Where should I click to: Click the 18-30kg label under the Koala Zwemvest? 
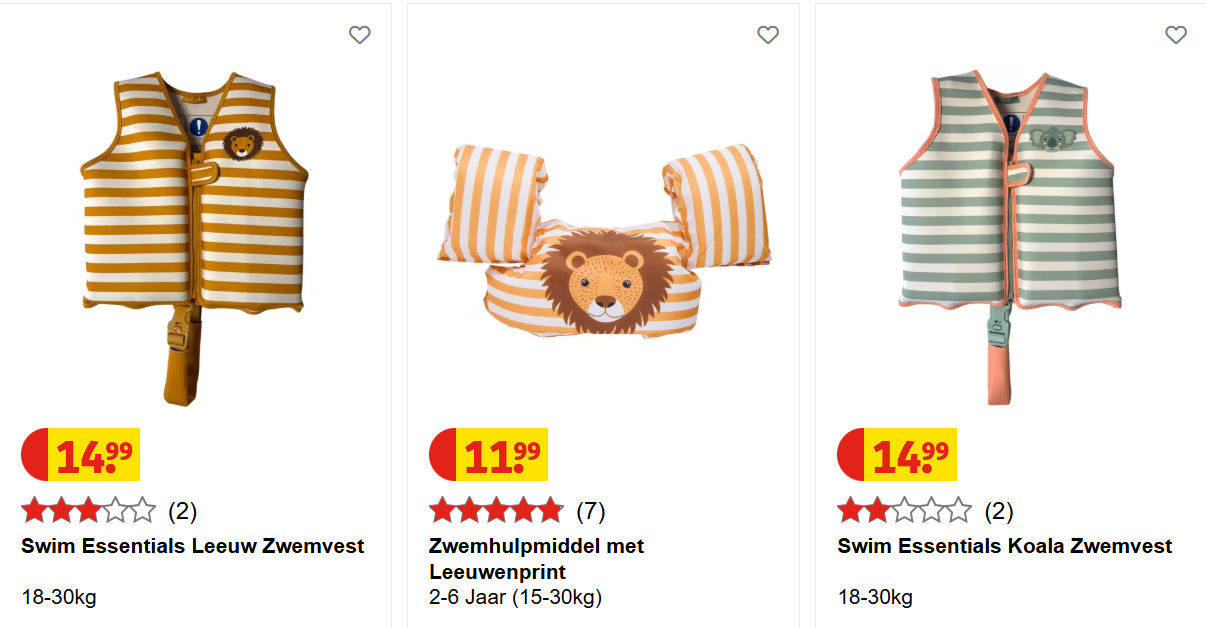[875, 597]
